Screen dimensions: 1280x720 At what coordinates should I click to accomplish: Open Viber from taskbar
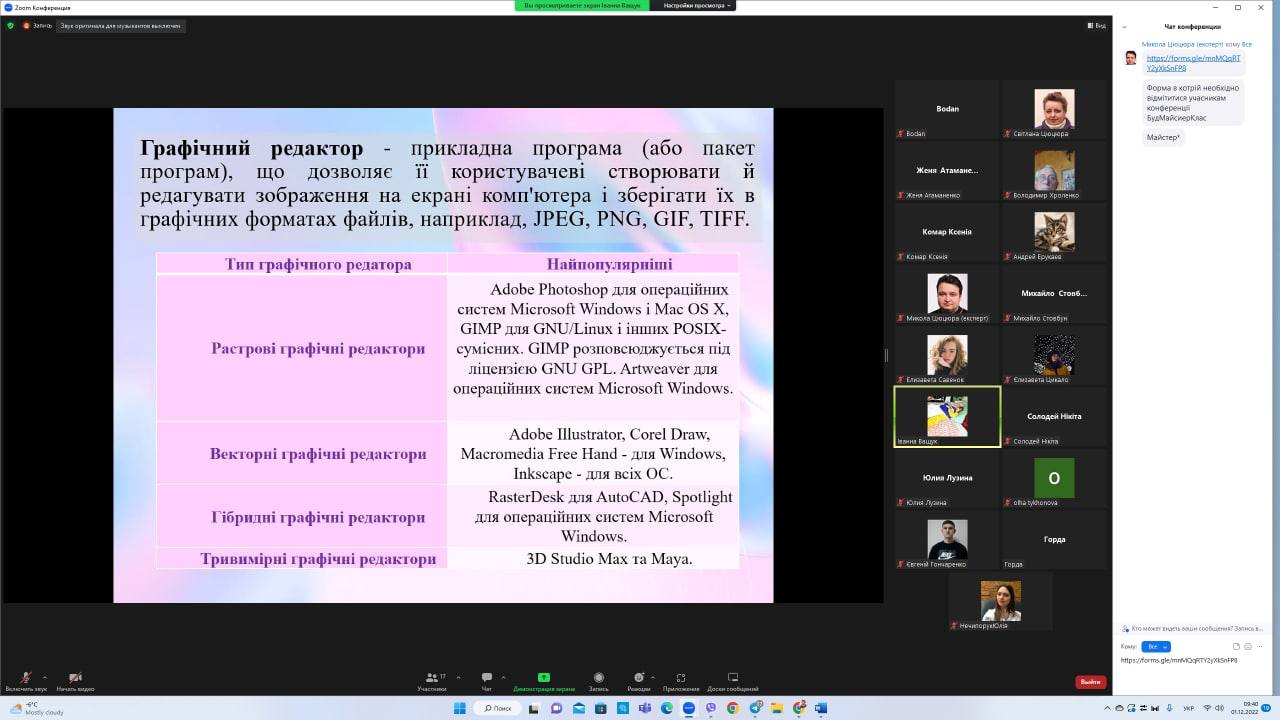click(x=710, y=708)
